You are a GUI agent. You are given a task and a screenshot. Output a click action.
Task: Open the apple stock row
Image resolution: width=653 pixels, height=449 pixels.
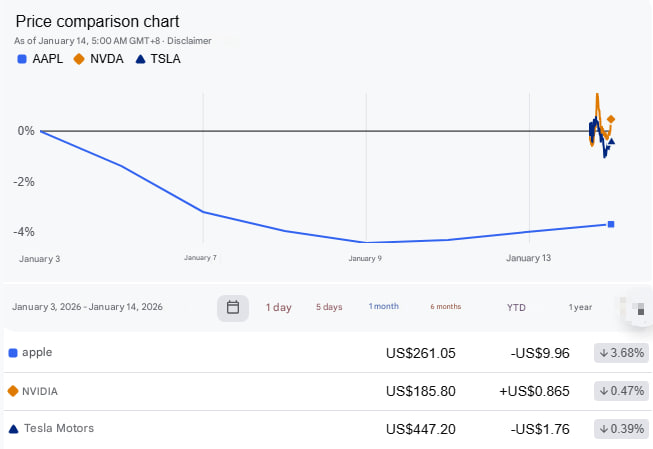[x=326, y=353]
